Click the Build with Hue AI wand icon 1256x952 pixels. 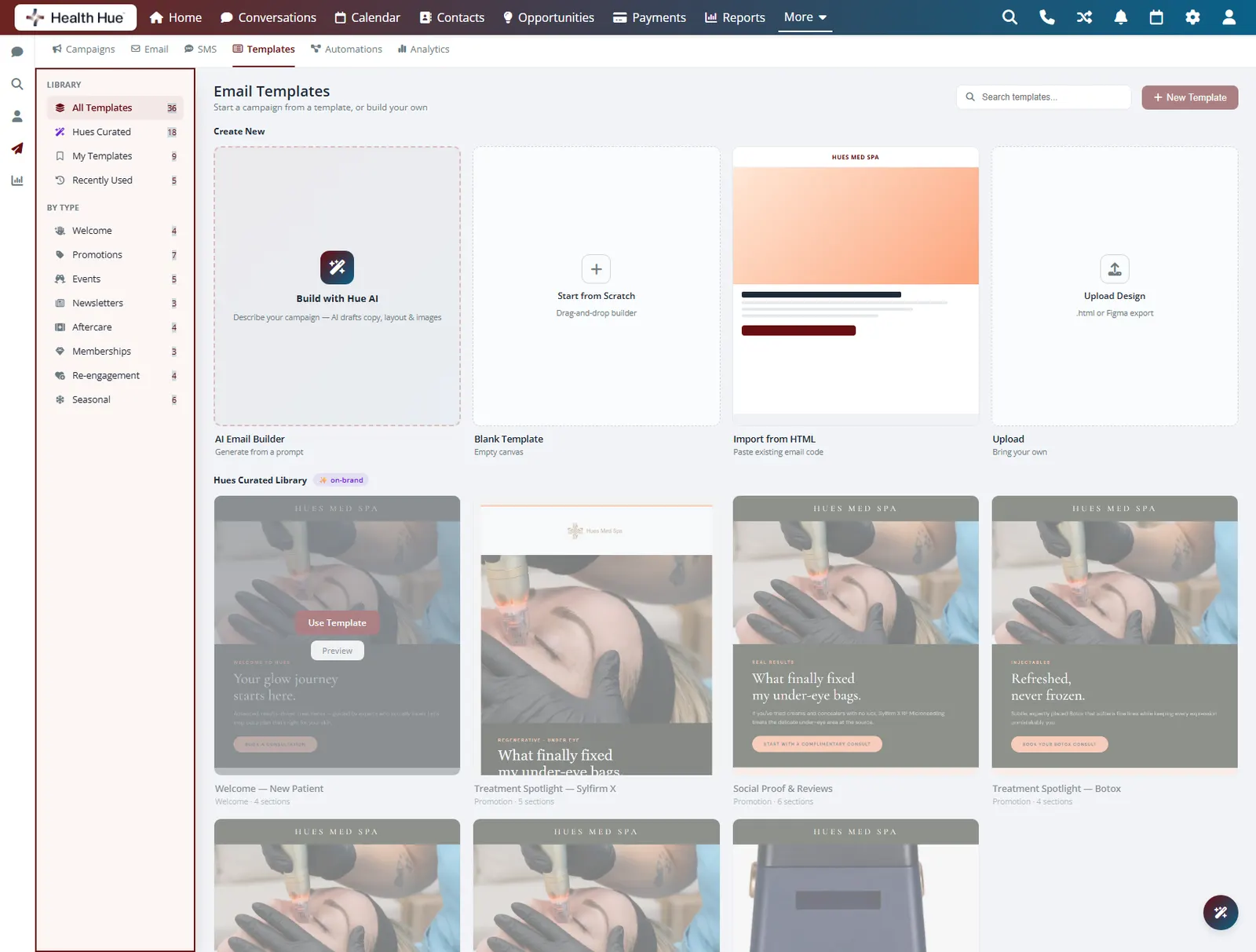click(x=337, y=268)
